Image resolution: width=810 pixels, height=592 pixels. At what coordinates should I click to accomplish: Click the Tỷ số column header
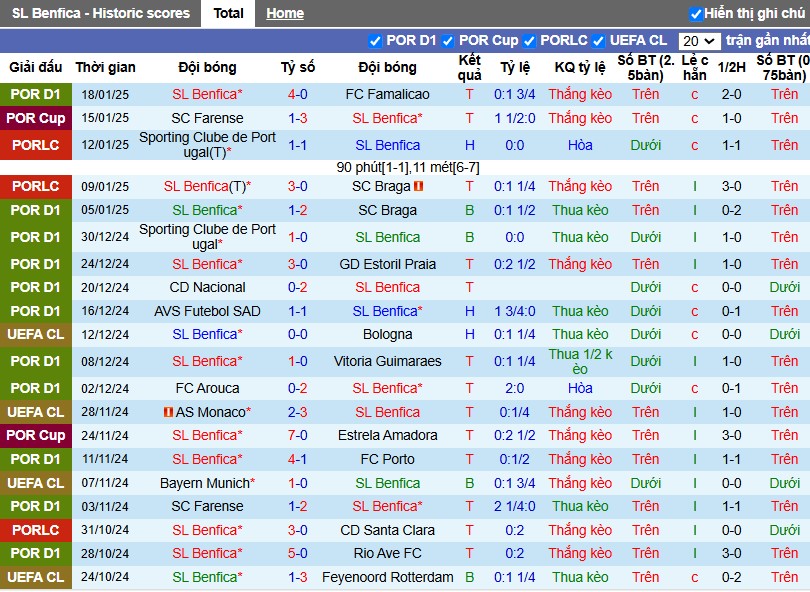(298, 67)
